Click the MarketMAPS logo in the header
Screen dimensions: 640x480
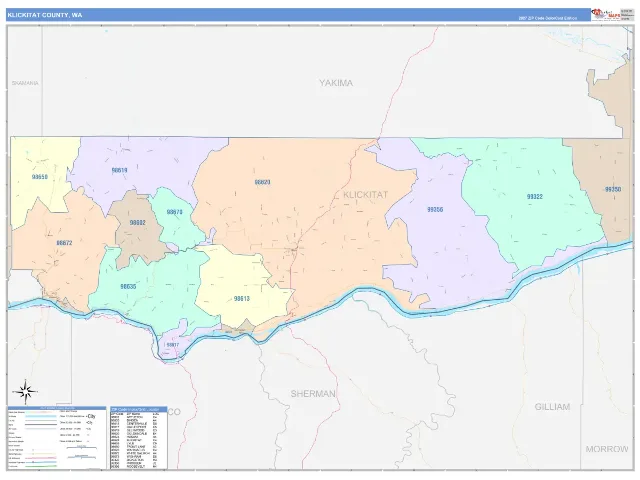605,14
